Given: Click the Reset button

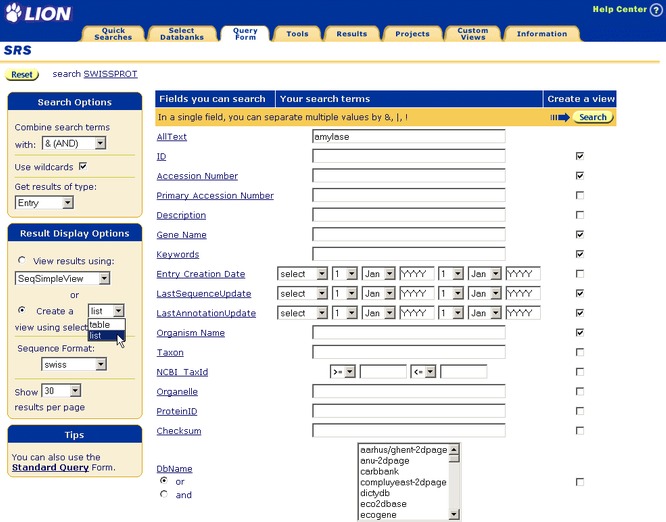Looking at the screenshot, I should [22, 74].
